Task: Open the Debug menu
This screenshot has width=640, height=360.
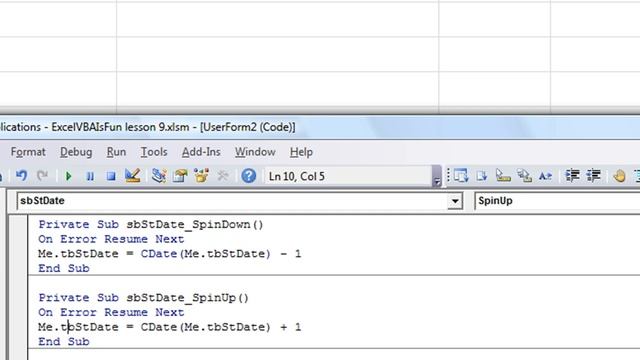Action: tap(76, 152)
